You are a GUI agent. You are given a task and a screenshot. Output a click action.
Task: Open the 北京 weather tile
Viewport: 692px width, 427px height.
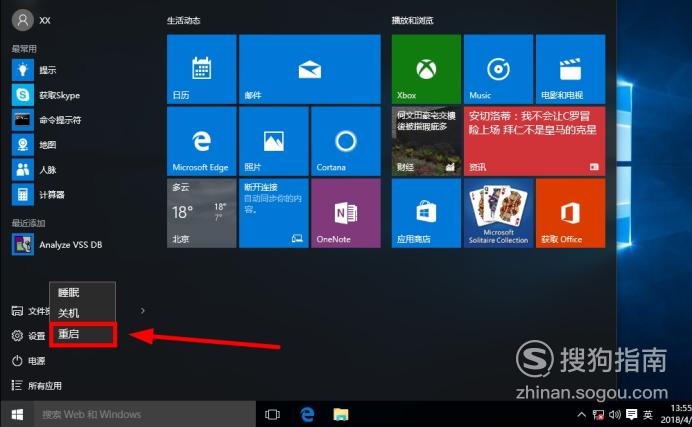coord(202,213)
